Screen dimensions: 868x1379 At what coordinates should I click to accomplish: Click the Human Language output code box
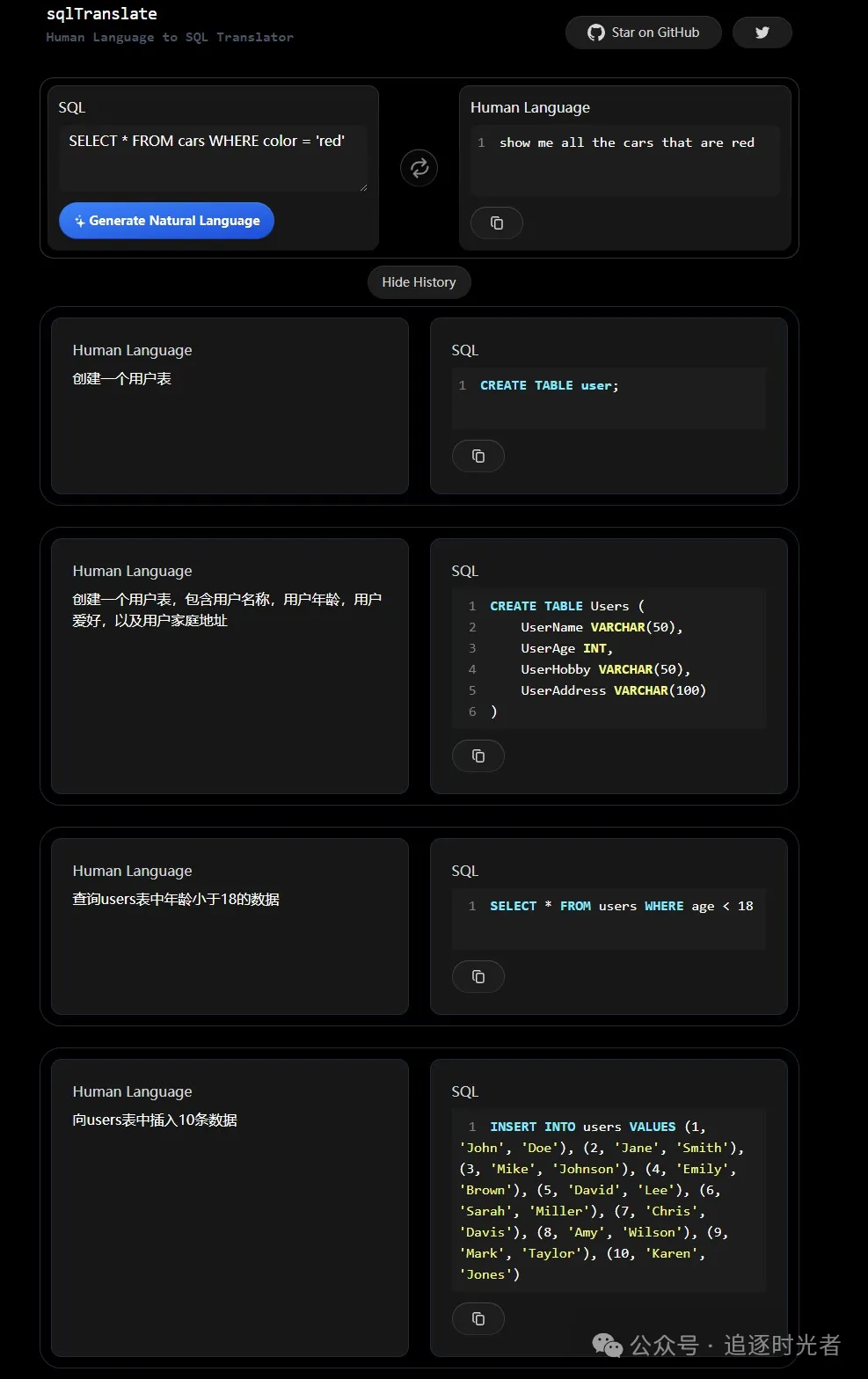624,158
